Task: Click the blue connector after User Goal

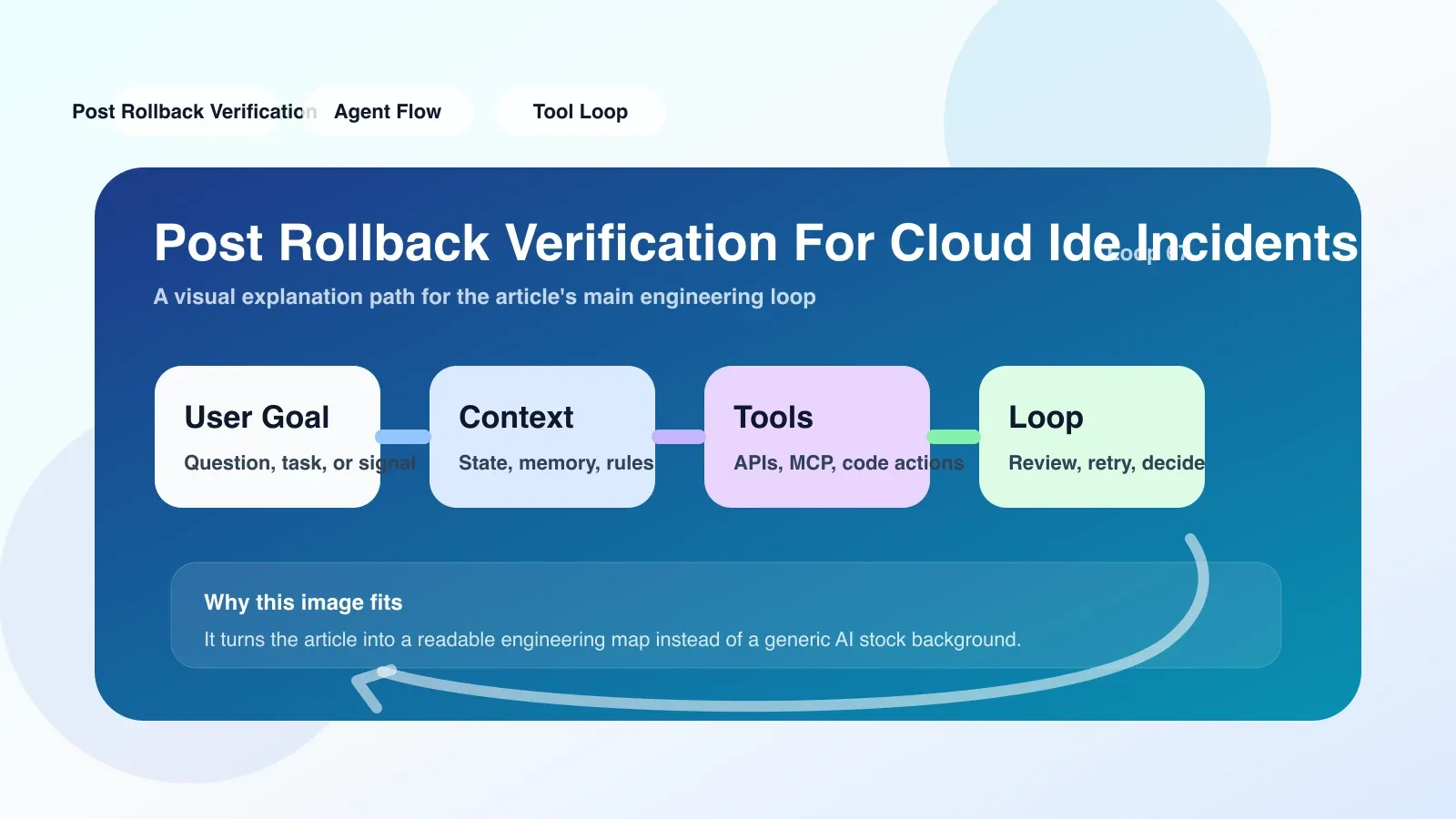Action: click(404, 437)
